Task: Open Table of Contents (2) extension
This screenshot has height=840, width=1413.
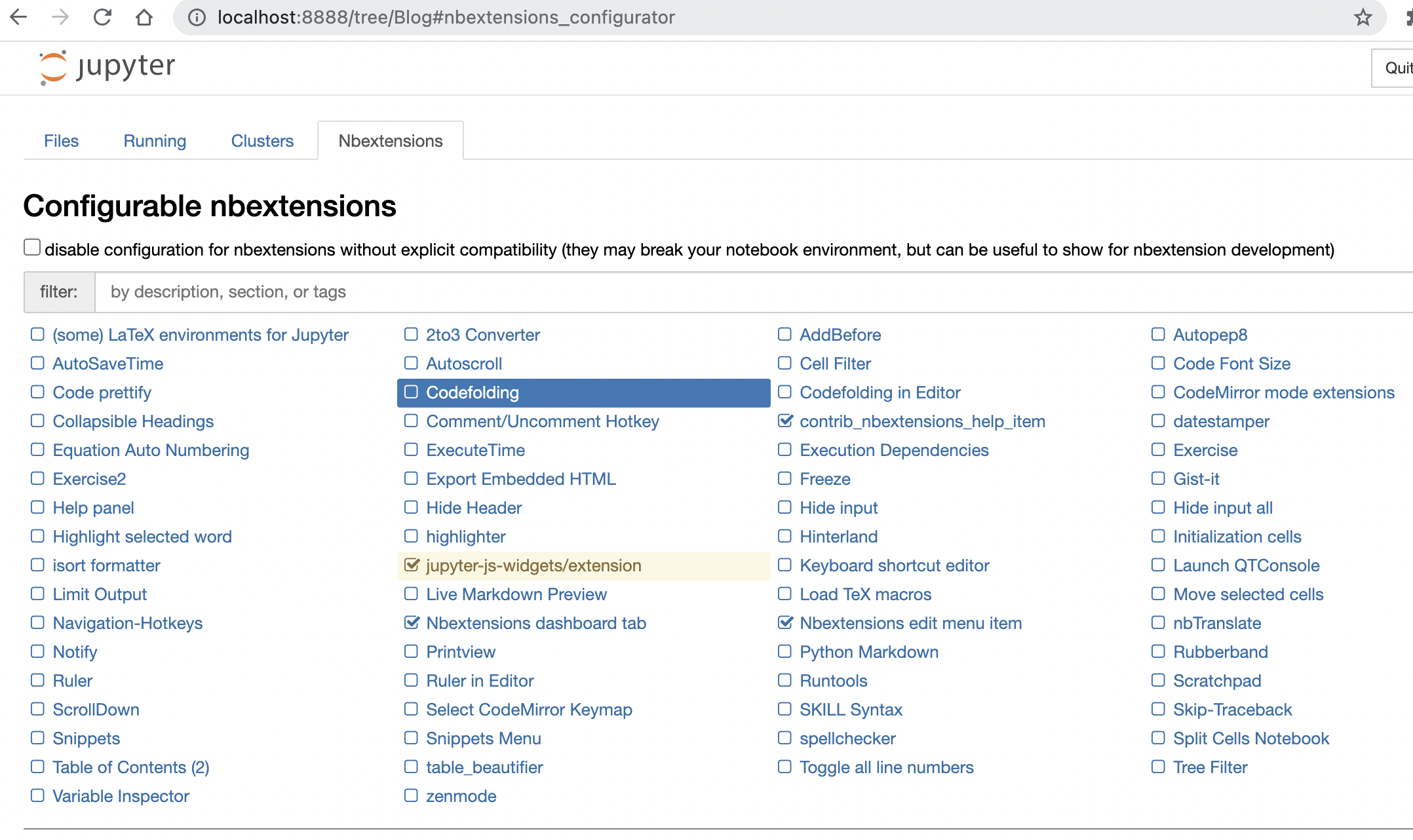Action: point(130,767)
